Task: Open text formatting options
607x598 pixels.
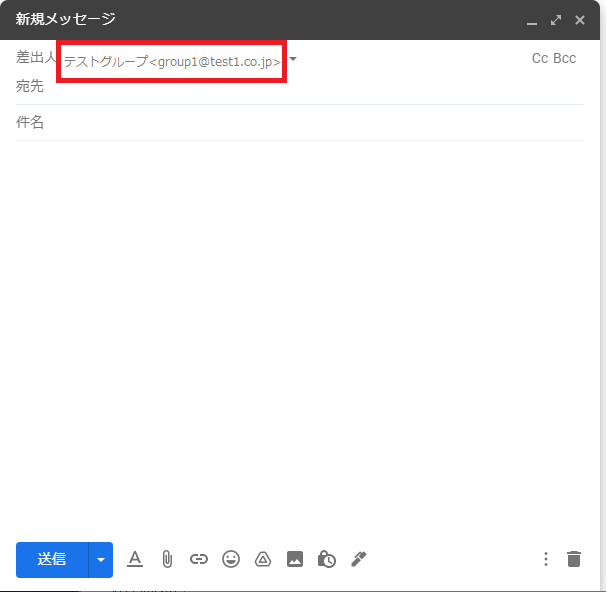Action: pyautogui.click(x=135, y=559)
